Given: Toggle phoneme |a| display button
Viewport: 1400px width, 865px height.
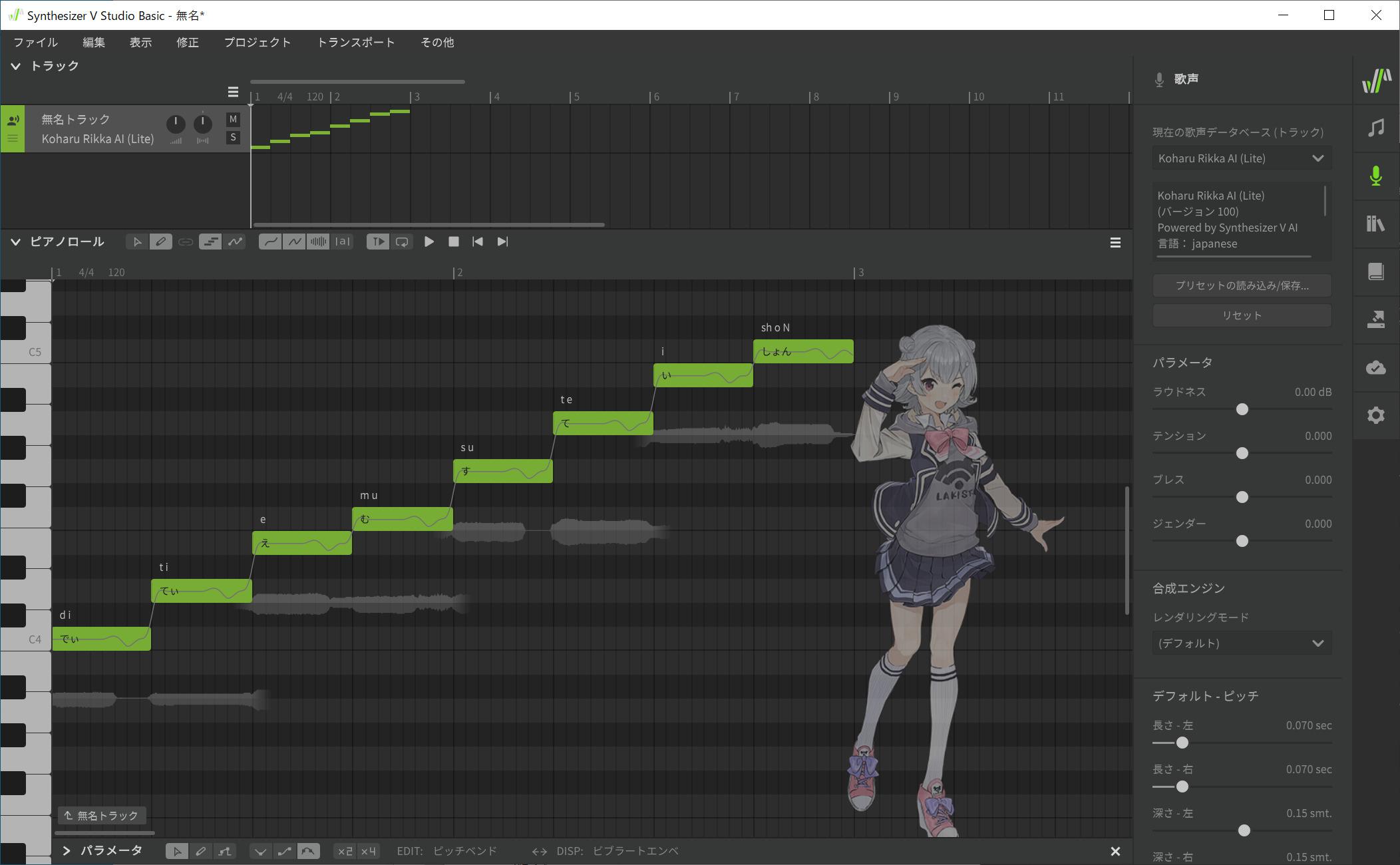Looking at the screenshot, I should coord(343,242).
